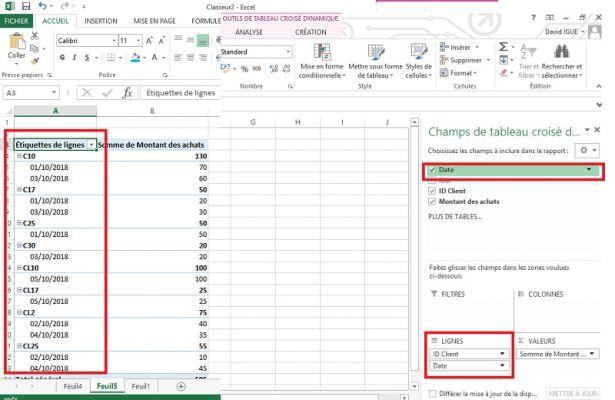Collapse the CL25 group
This screenshot has height=400, width=615.
(x=19, y=346)
